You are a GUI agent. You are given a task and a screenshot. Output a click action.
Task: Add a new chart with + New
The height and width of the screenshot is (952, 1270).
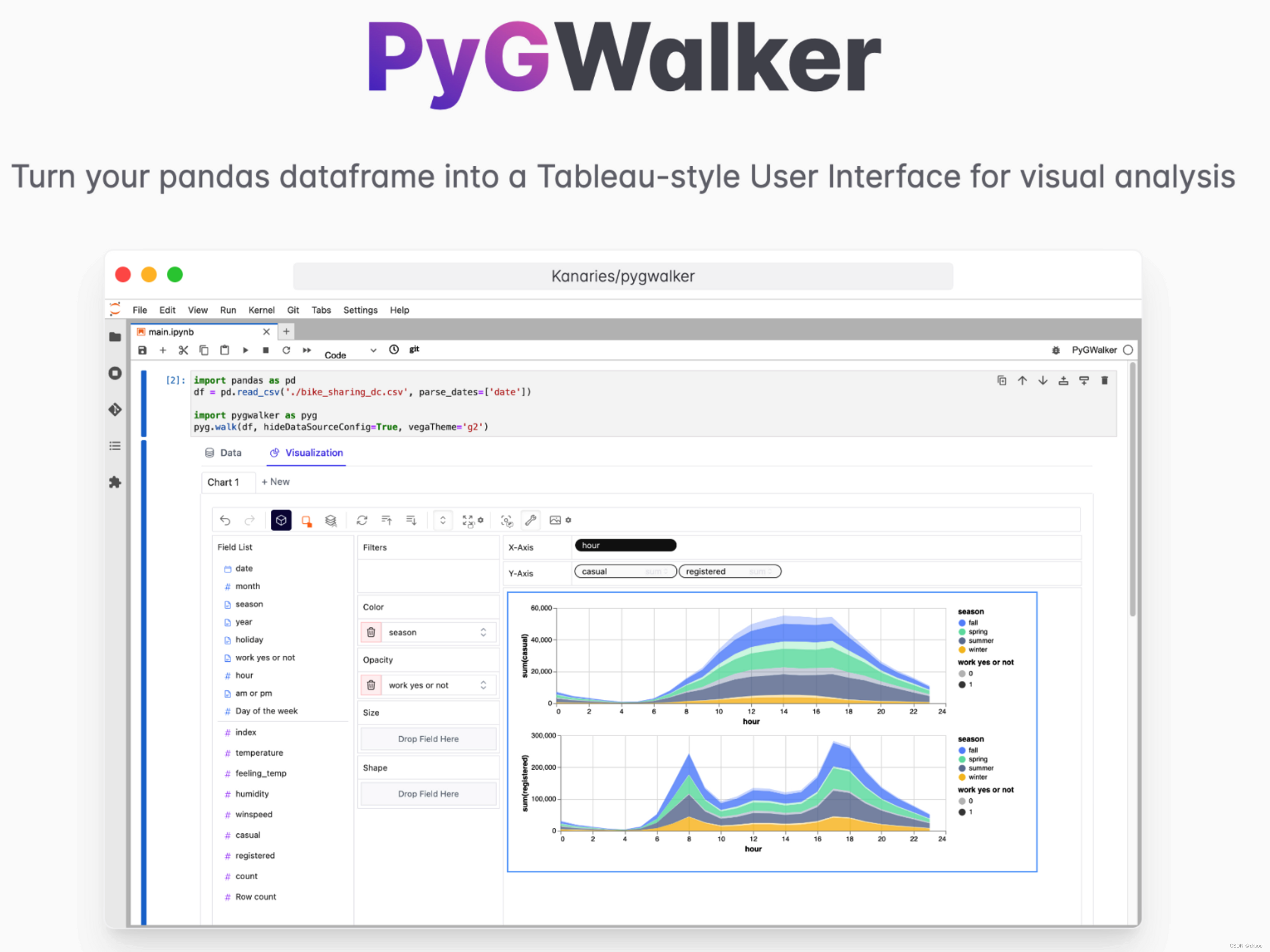pos(275,482)
